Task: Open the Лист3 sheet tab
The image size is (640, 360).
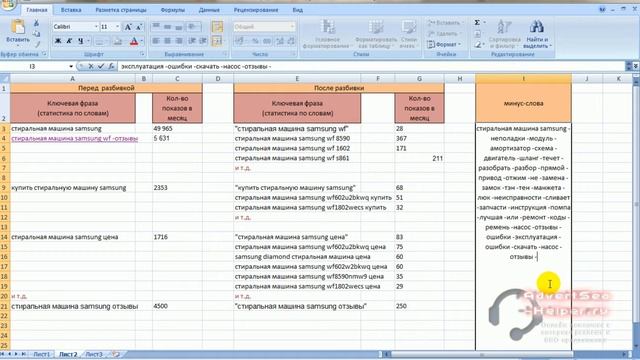Action: (94, 355)
